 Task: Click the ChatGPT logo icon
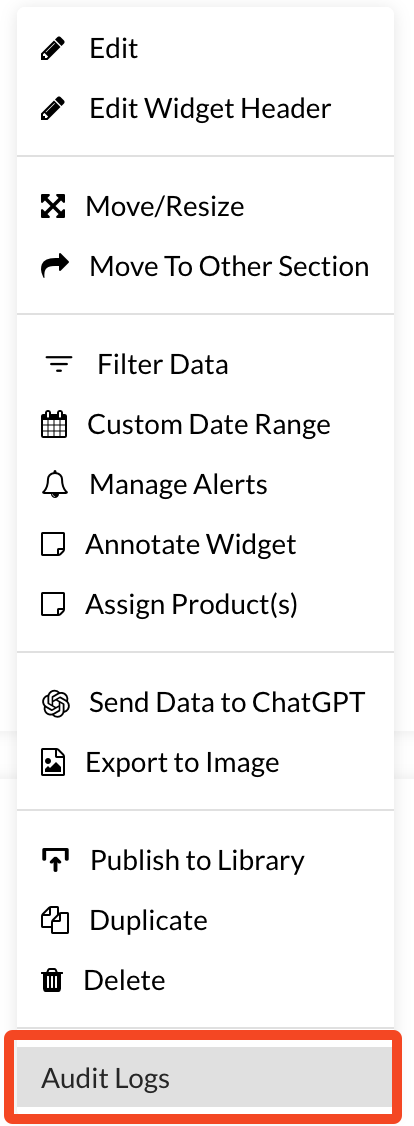pyautogui.click(x=55, y=702)
